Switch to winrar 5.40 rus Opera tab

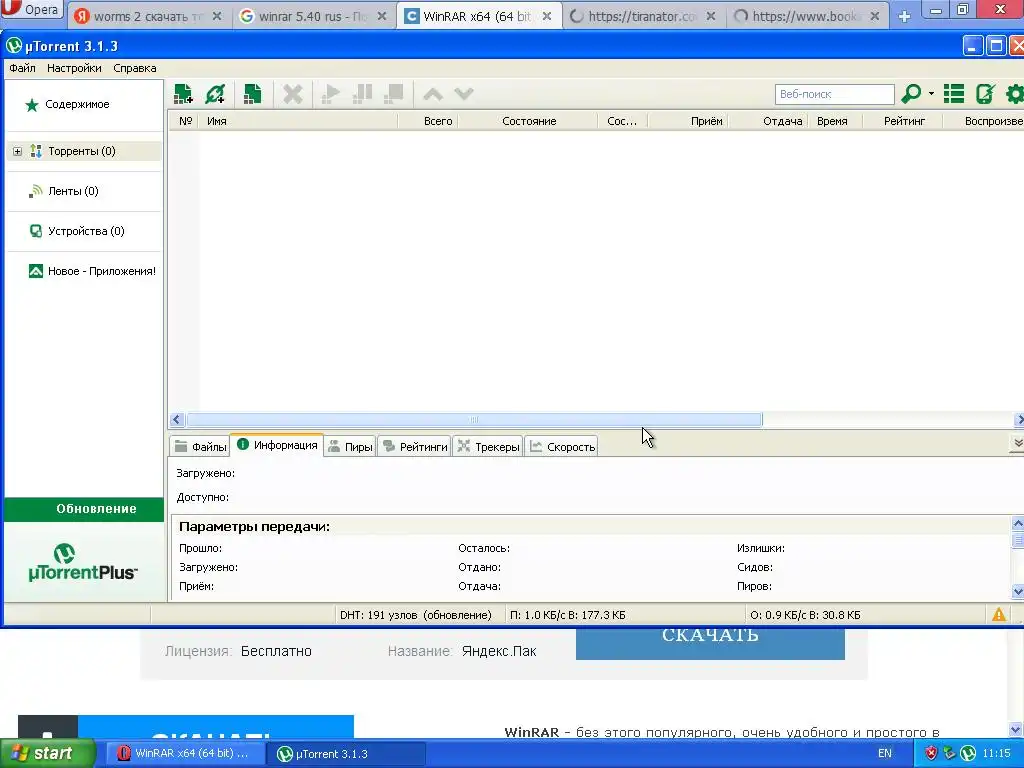314,16
